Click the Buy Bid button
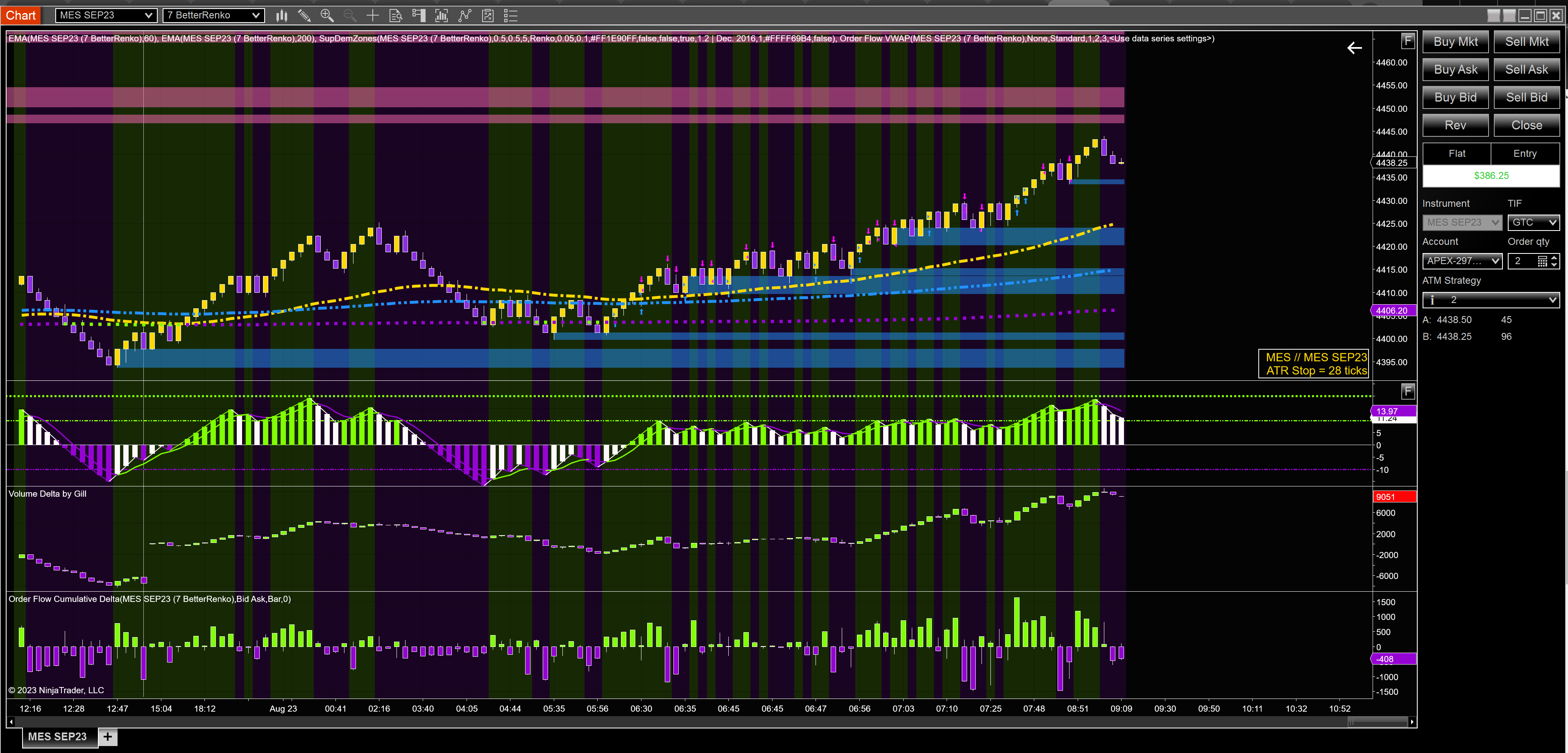 click(x=1455, y=97)
